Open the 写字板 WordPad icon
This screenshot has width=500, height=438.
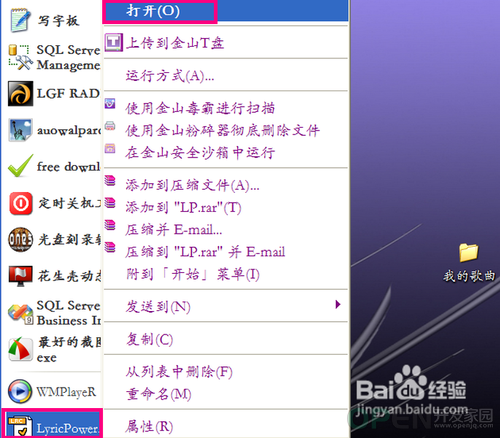click(21, 21)
